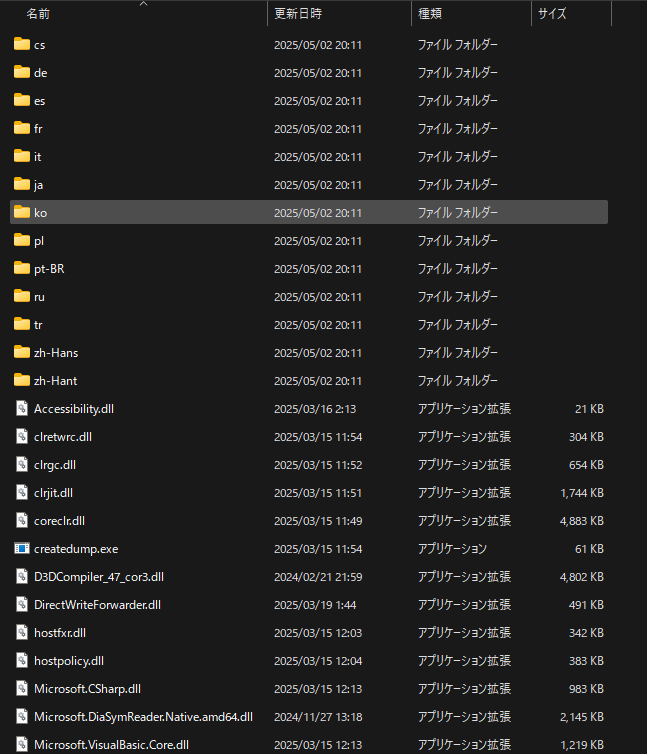The image size is (647, 754).
Task: Sort by the 名前 column header
Action: pos(38,13)
